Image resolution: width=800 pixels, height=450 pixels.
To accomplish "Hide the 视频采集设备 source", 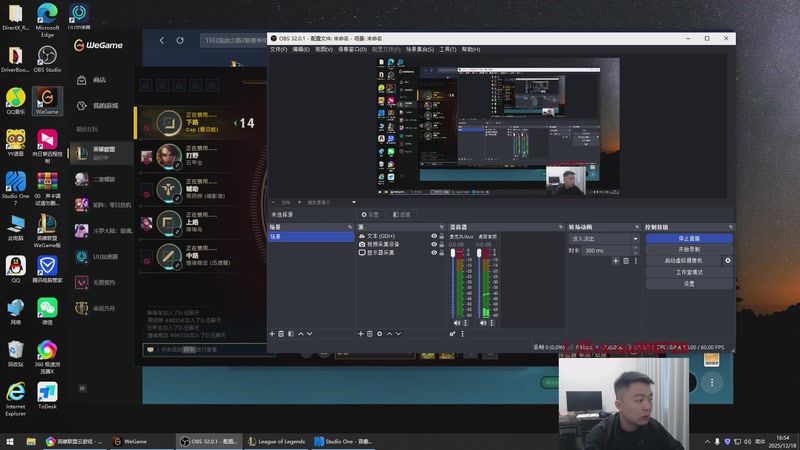I will coord(434,244).
